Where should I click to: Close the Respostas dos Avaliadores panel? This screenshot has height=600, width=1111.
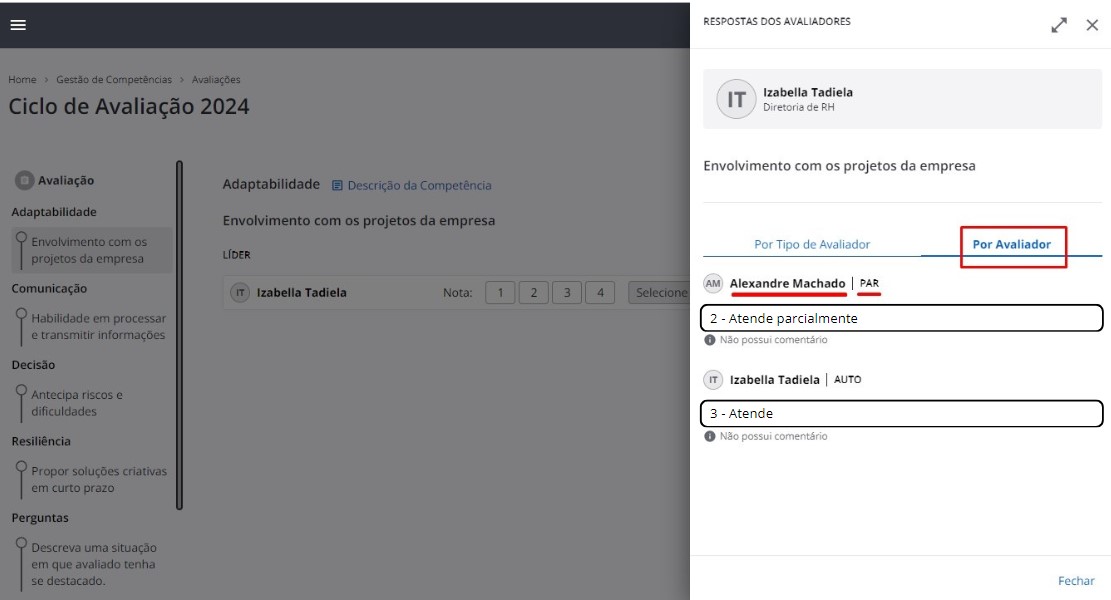1093,23
